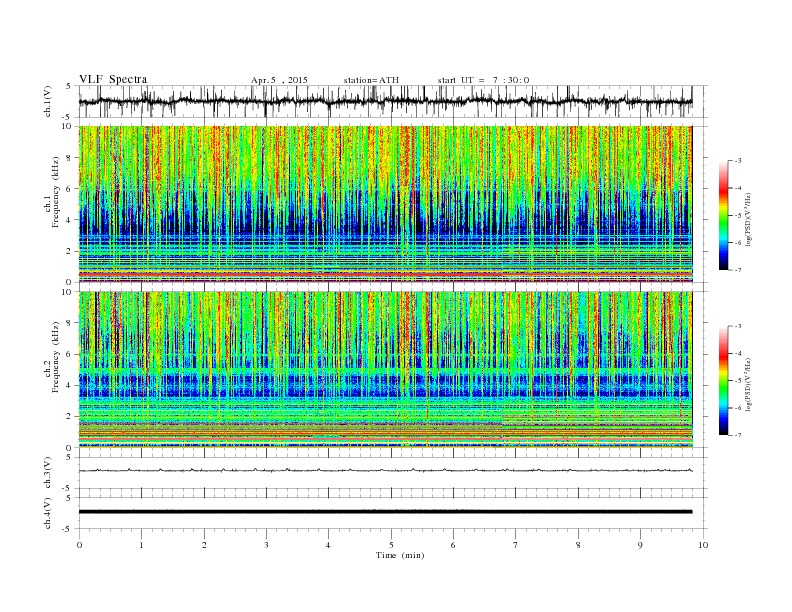Click the "5" time axis tick label
The image size is (792, 612).
point(391,545)
